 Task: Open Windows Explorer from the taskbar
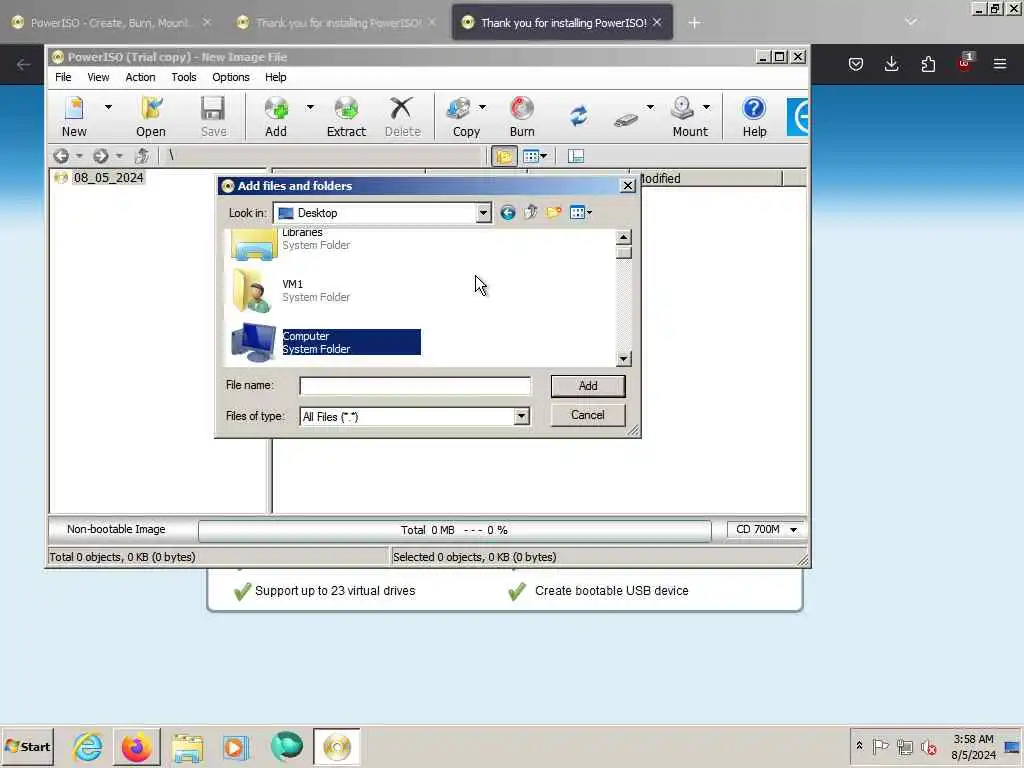tap(187, 747)
